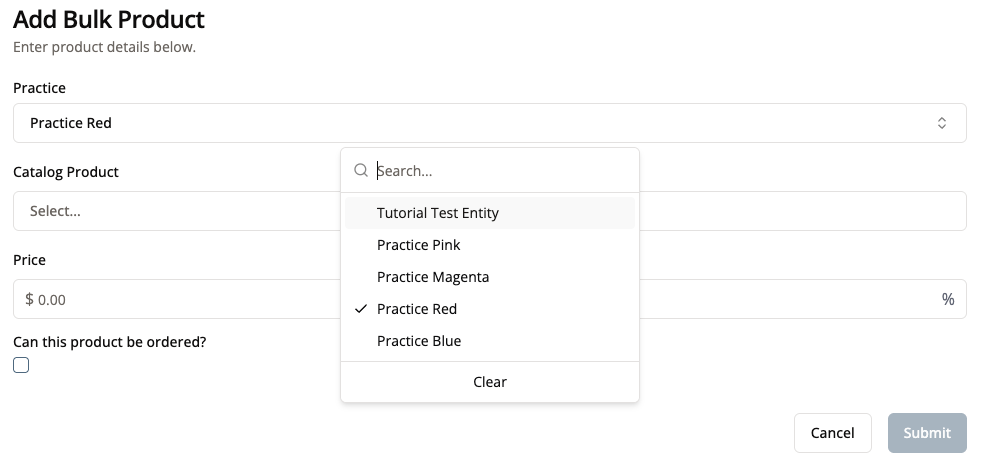The image size is (985, 470).
Task: Pick Practice Magenta in the dropdown list
Action: click(433, 277)
